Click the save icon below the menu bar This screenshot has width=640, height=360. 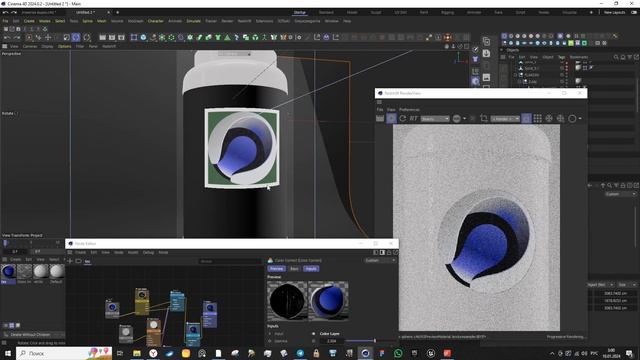coord(18,29)
